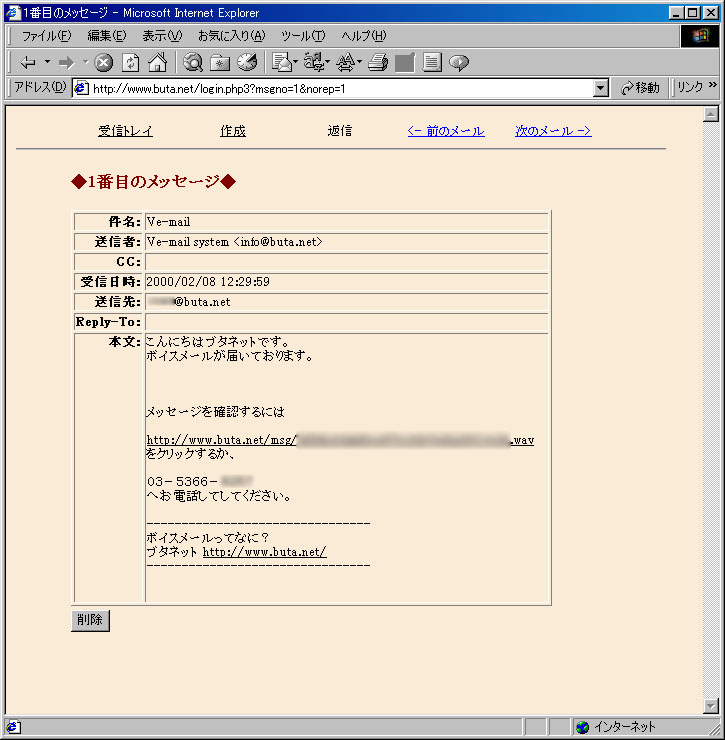This screenshot has height=740, width=725.
Task: Open the 次のメール next mail link
Action: point(553,131)
